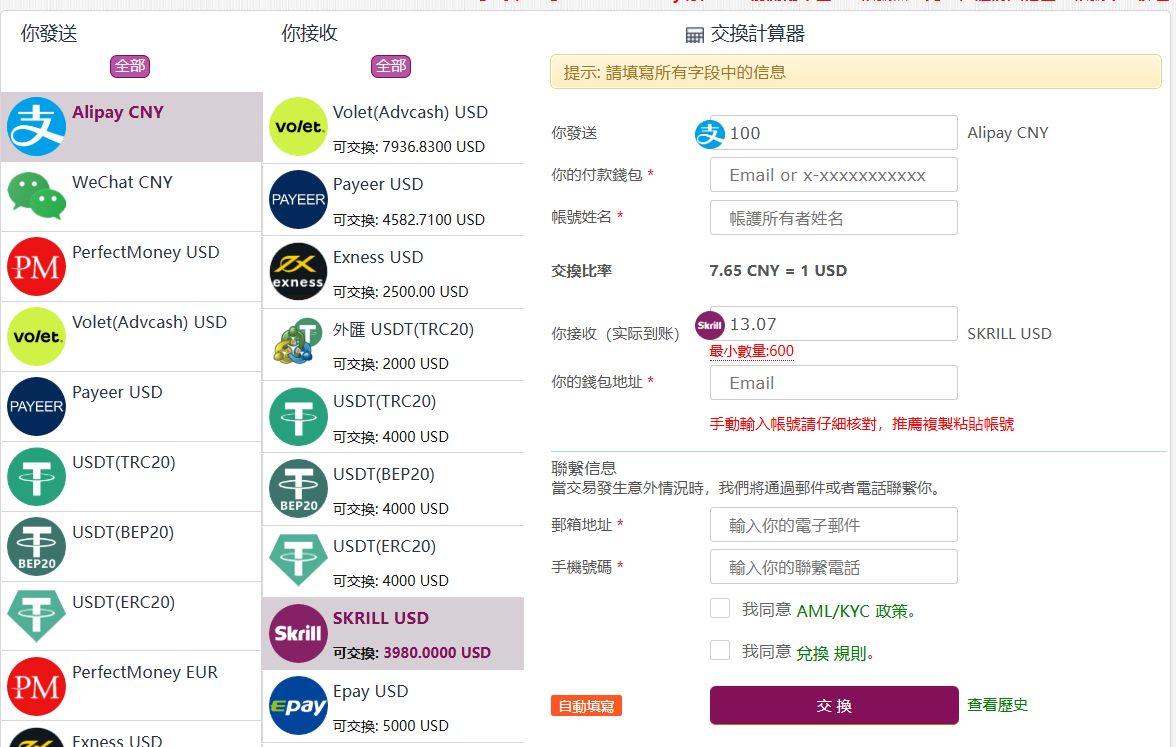Tick the 我同意 AML/KYC 政策 checkbox
This screenshot has width=1176, height=747.
720,608
